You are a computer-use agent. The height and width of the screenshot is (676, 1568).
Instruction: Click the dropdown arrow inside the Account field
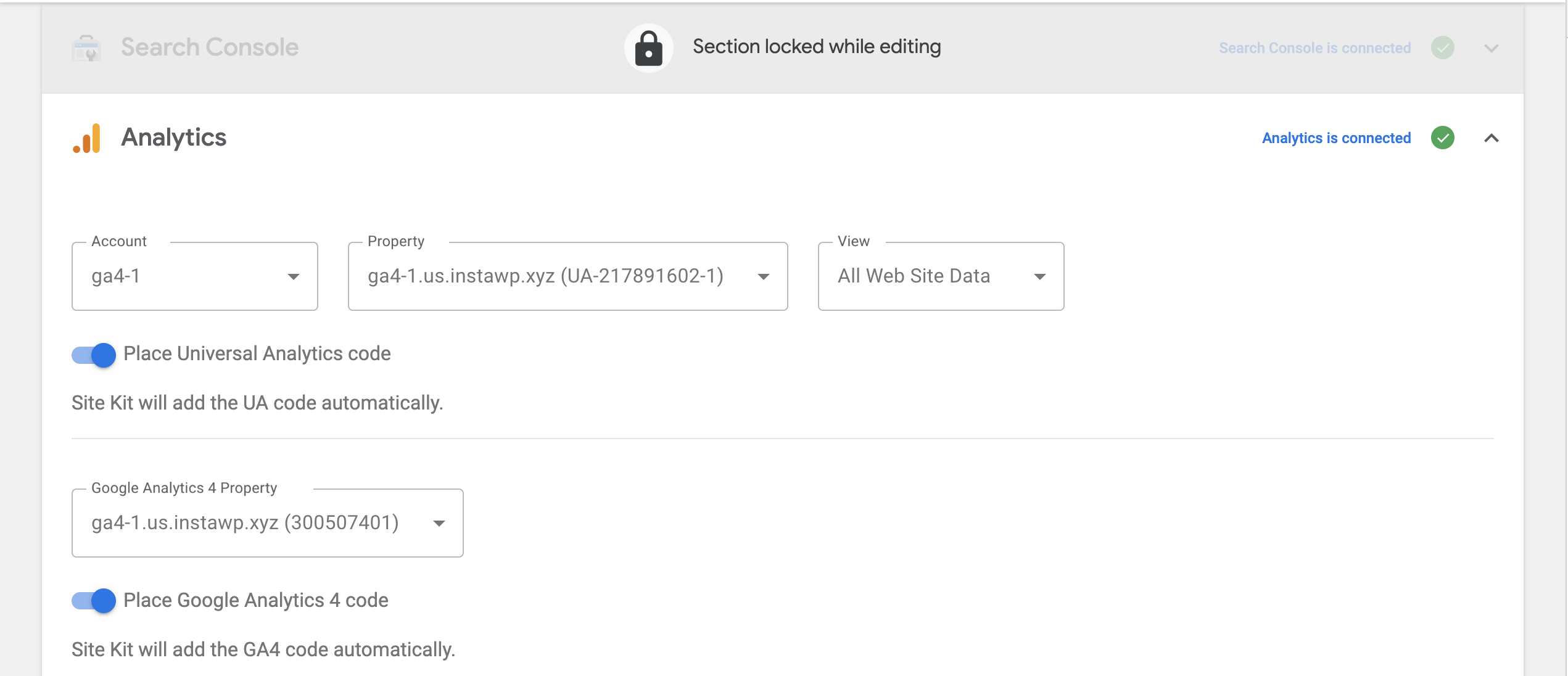tap(295, 276)
